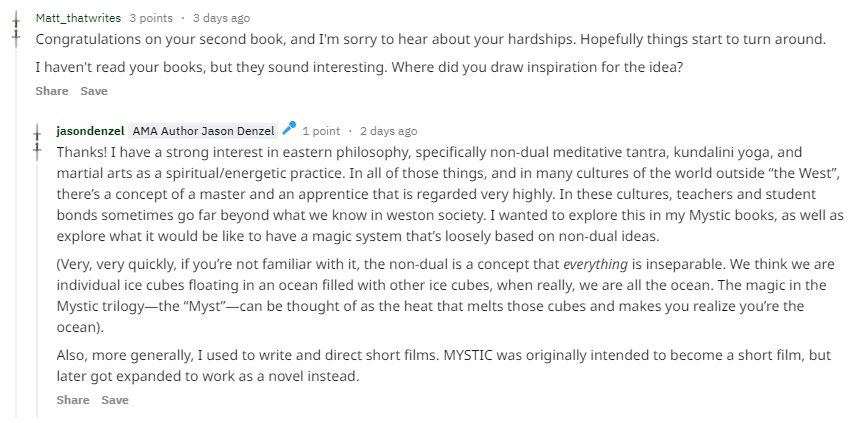Click the '1 point' score text
The image size is (854, 423).
321,131
